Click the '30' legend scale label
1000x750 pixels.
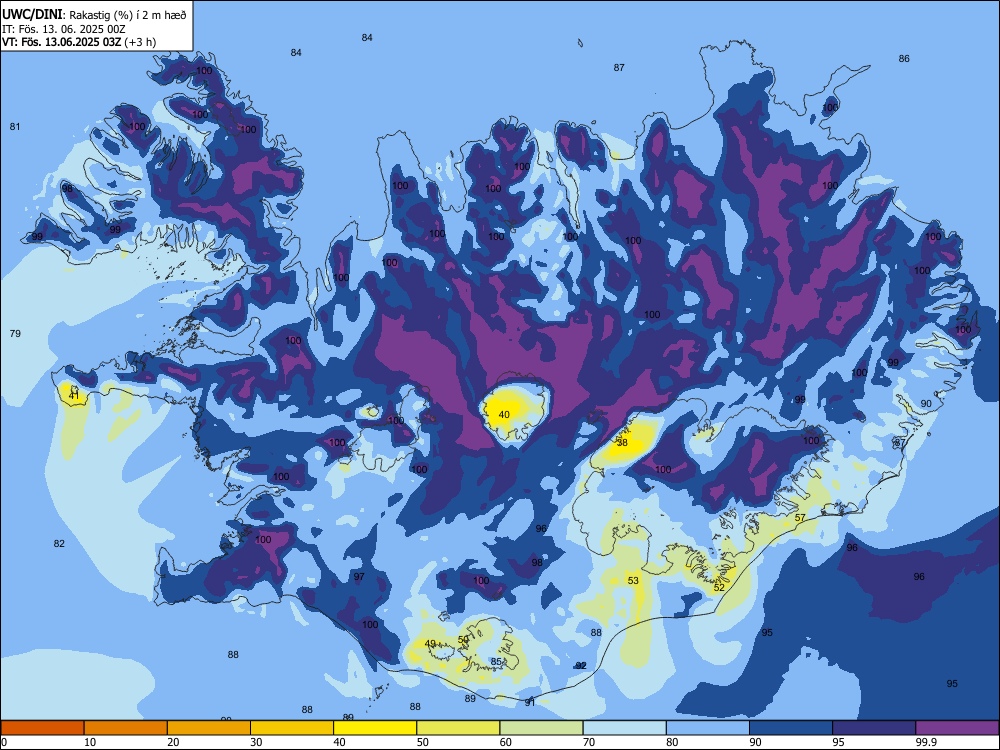(x=256, y=742)
